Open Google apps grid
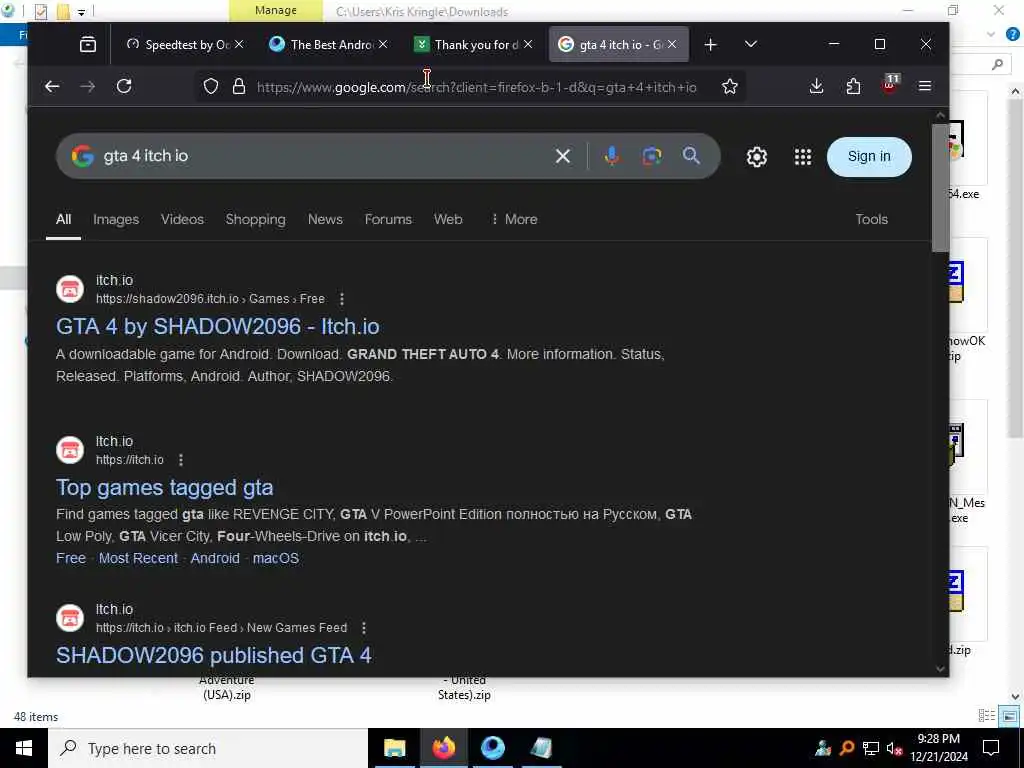1024x768 pixels. (x=803, y=157)
